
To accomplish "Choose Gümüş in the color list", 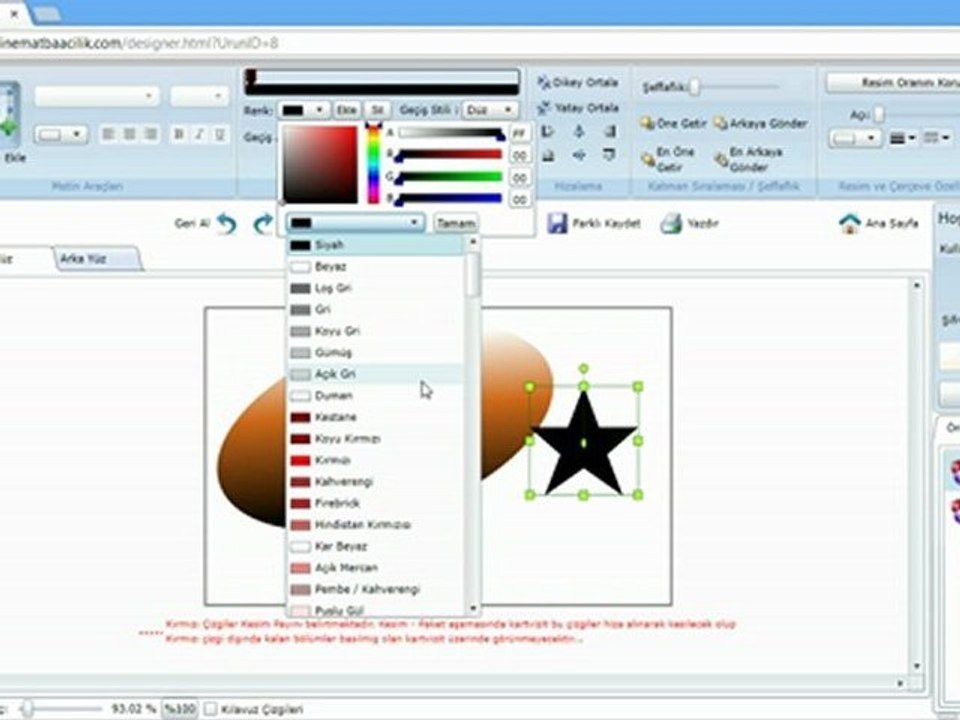I will click(375, 353).
